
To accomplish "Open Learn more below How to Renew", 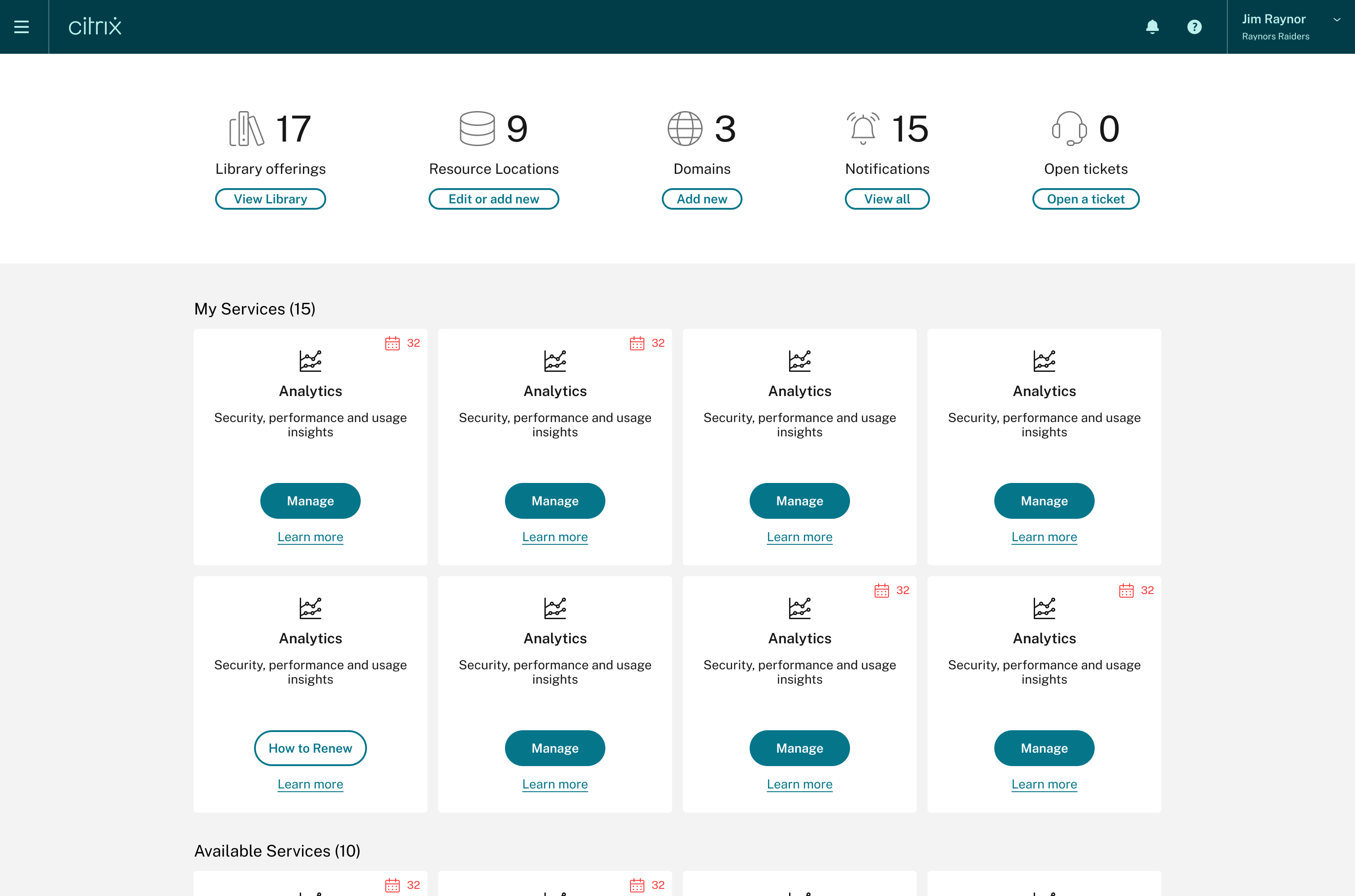I will pyautogui.click(x=311, y=784).
